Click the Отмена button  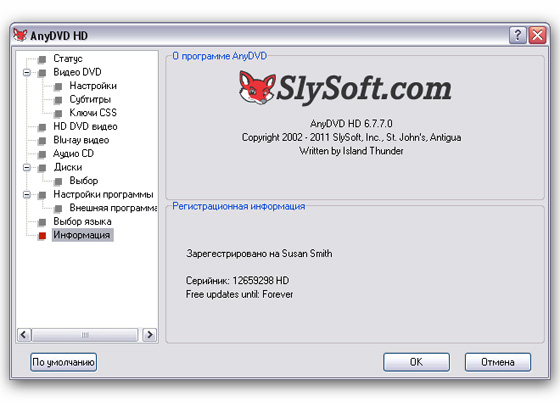[498, 362]
